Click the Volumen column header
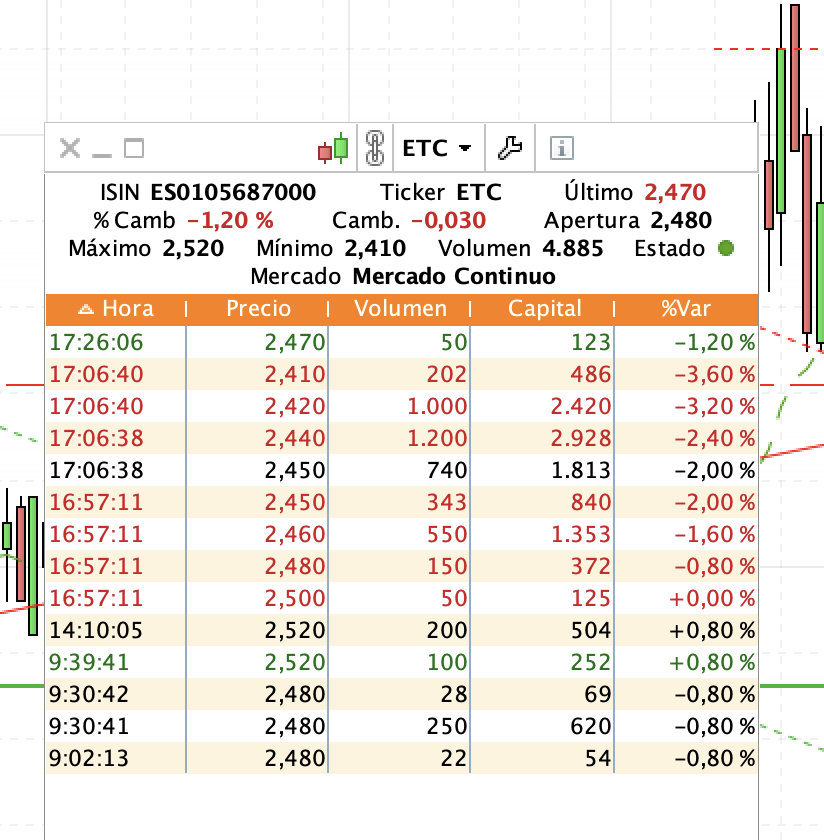824x840 pixels. 400,309
